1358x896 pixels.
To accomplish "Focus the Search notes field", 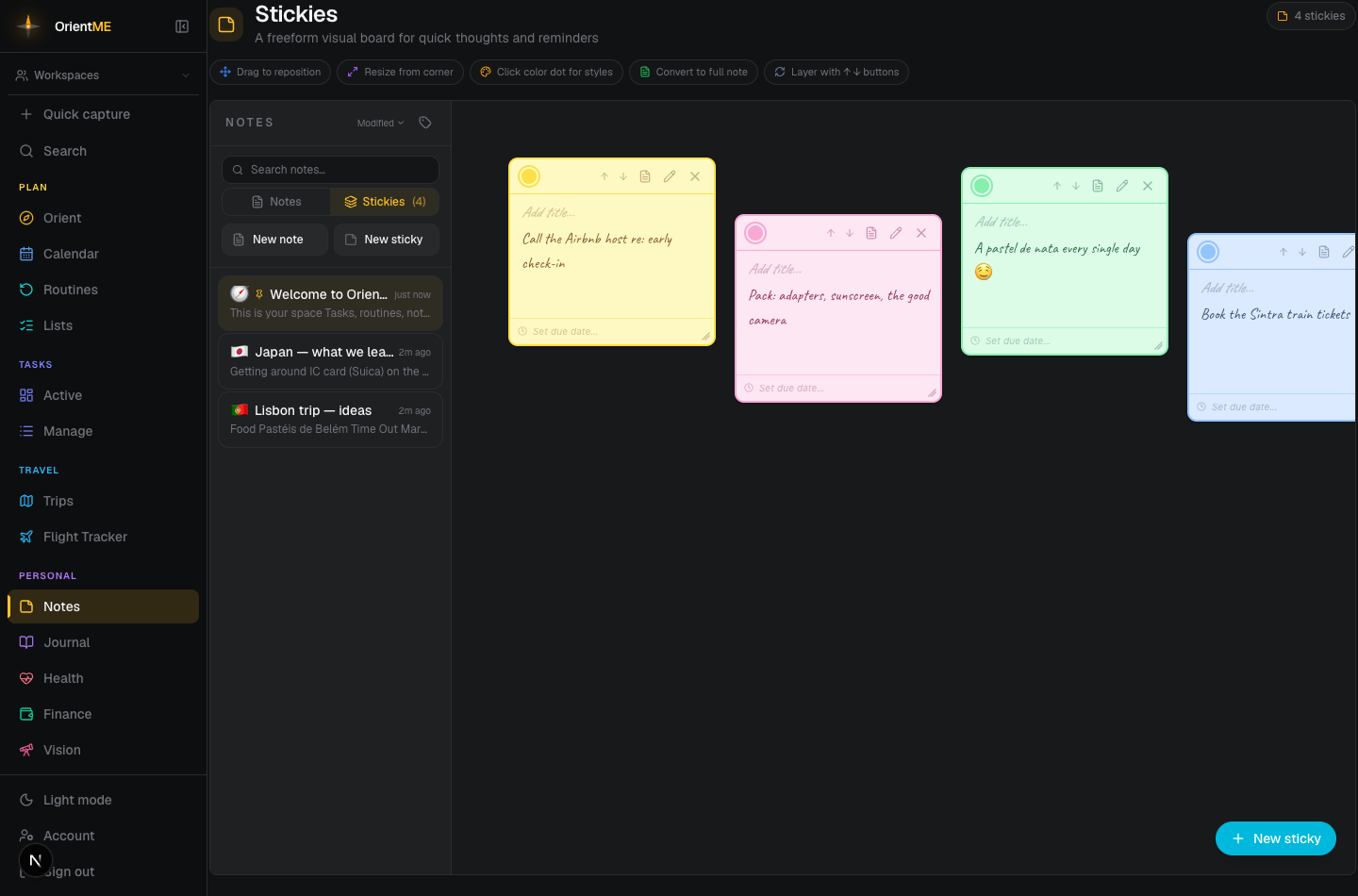I will coord(330,170).
